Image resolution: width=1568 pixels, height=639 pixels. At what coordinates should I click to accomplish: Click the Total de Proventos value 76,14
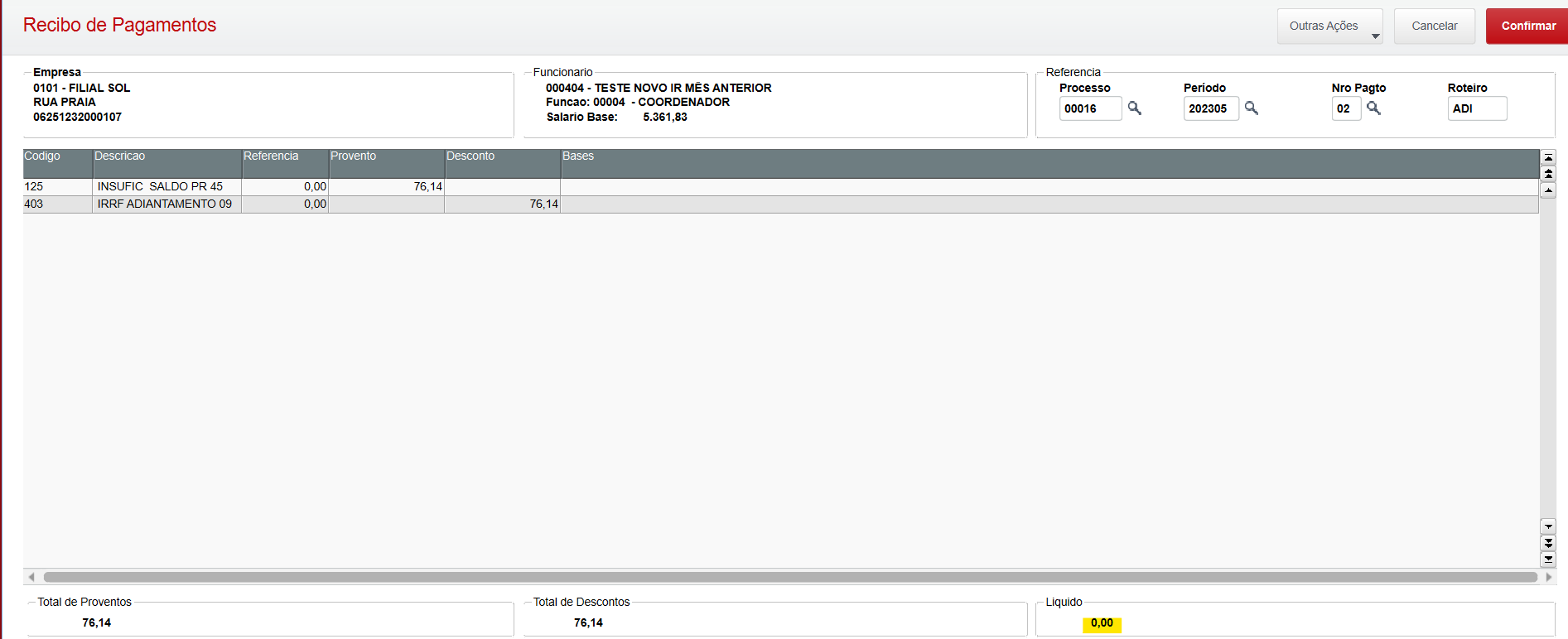(x=96, y=622)
